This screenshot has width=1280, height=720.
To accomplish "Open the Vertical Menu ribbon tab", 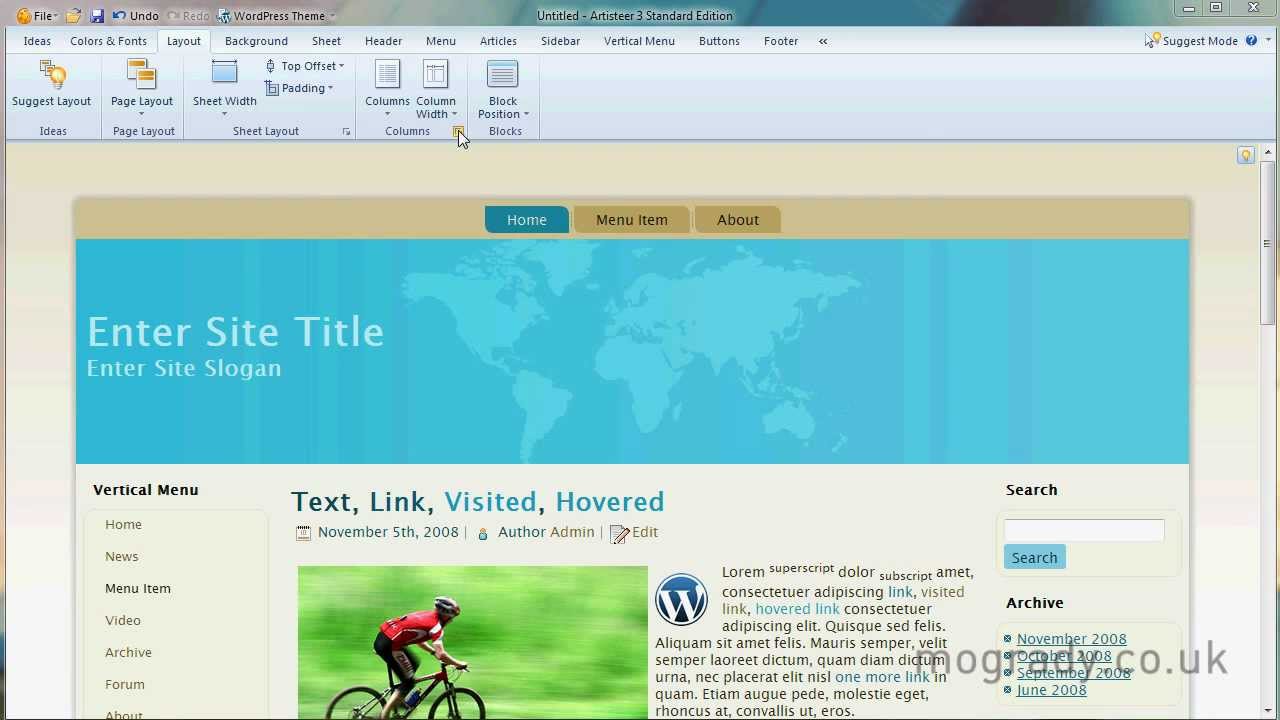I will coord(639,41).
